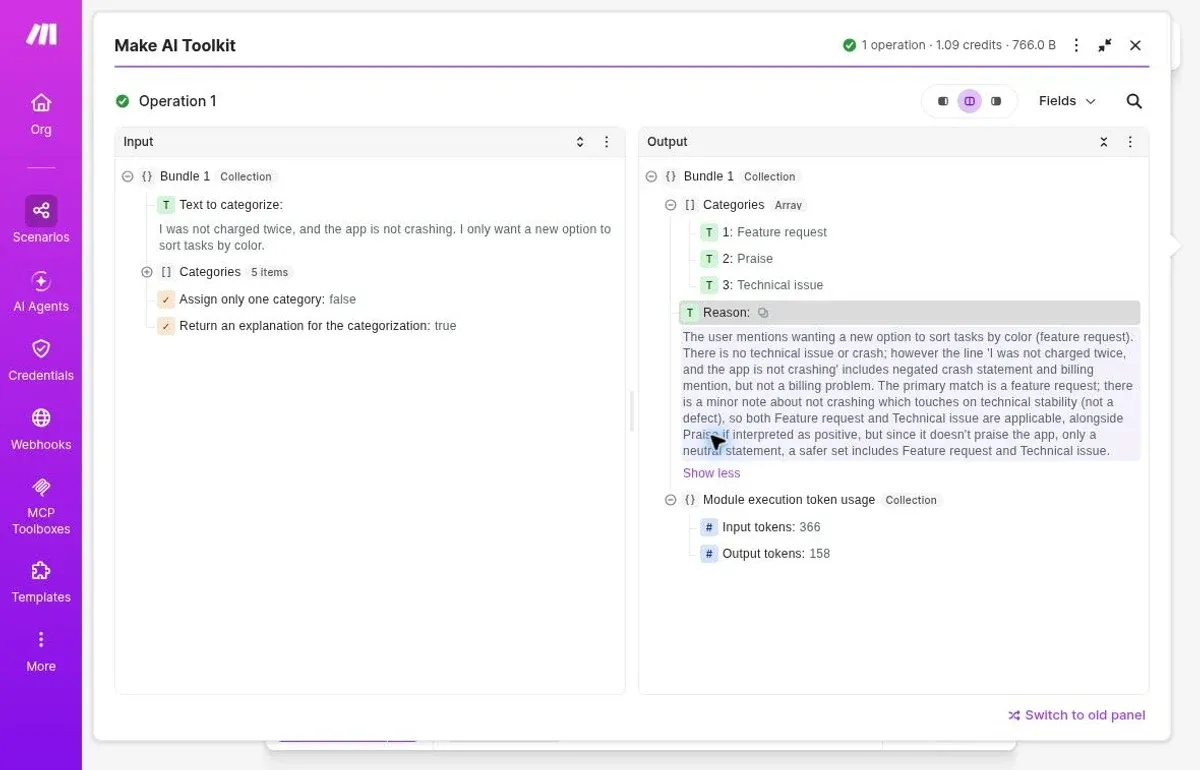Copy the Reason value
Image resolution: width=1200 pixels, height=770 pixels.
tap(763, 313)
